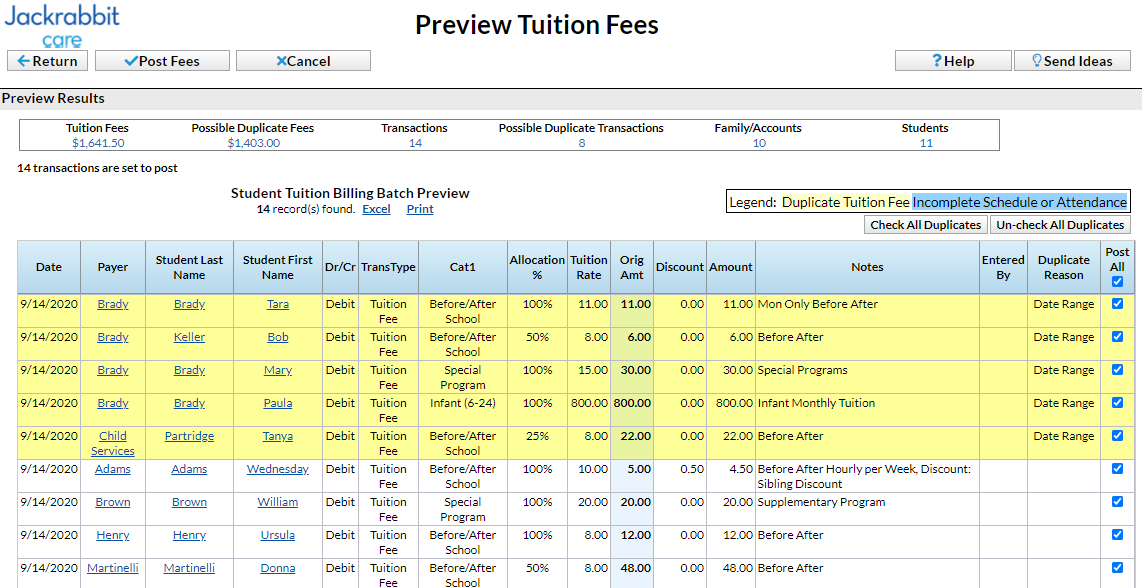Open student first name Mary
This screenshot has width=1142, height=588.
pyautogui.click(x=277, y=370)
